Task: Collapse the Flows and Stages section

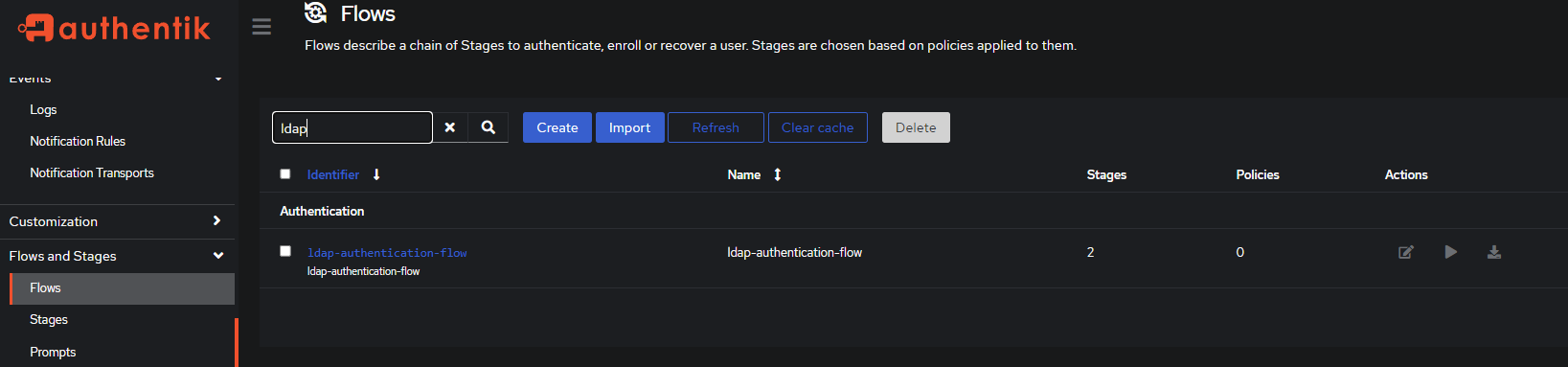Action: click(218, 256)
